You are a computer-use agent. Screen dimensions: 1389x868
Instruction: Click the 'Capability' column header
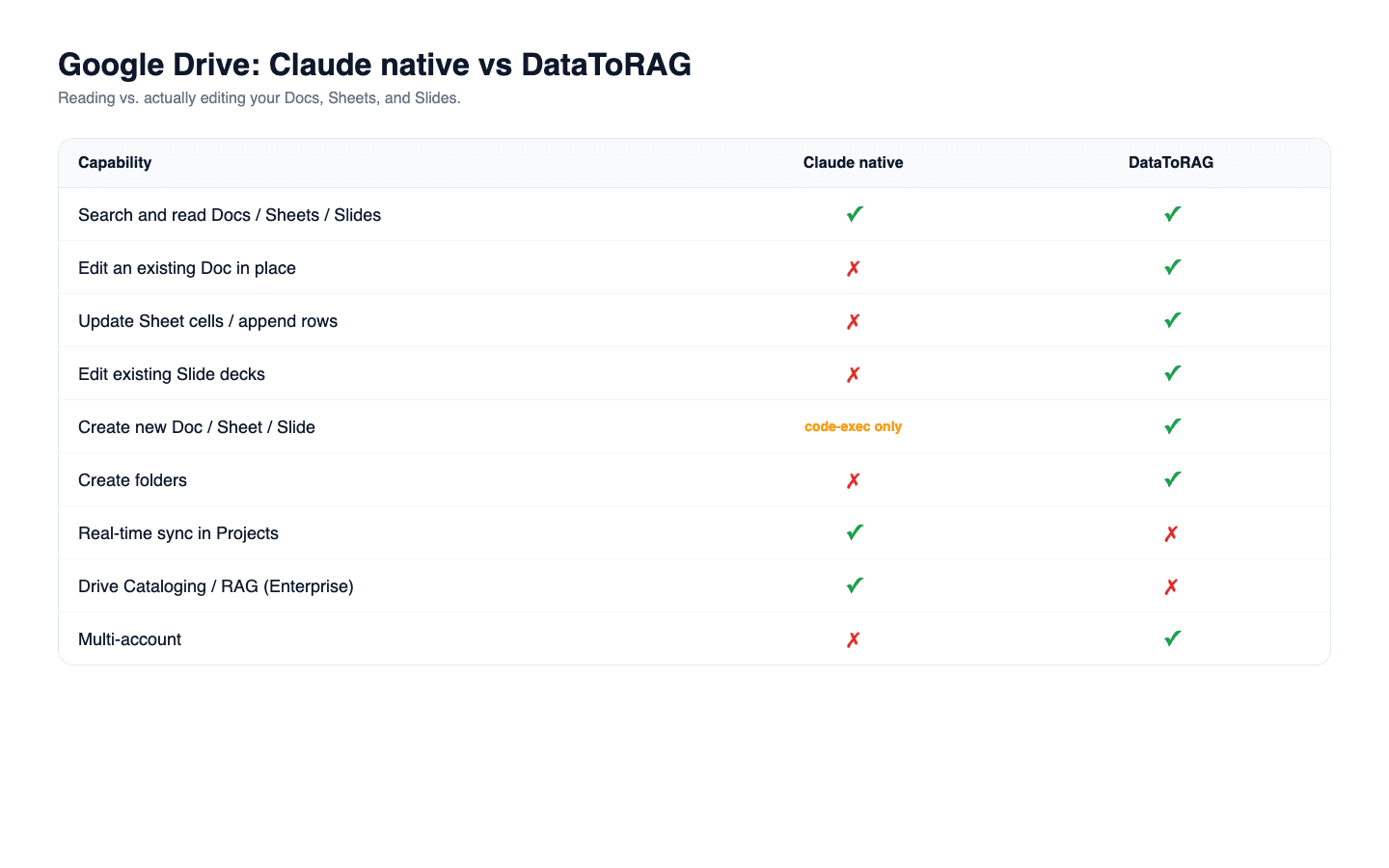click(x=115, y=162)
